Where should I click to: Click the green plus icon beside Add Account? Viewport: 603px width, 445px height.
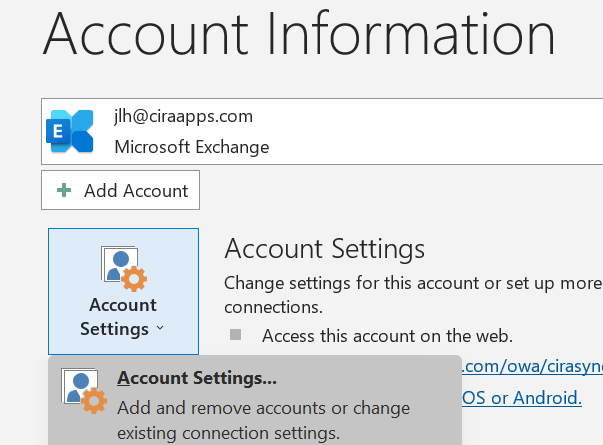coord(65,190)
